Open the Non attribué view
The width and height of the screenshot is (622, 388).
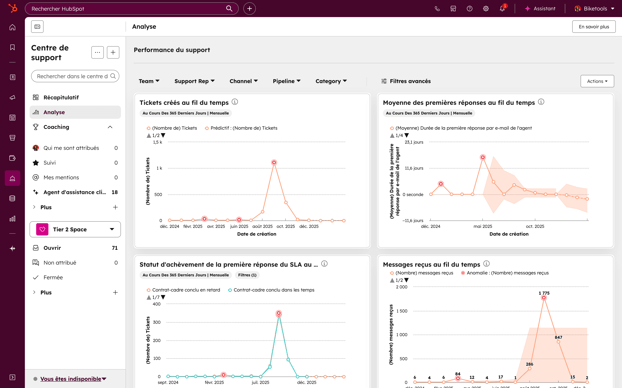click(x=75, y=263)
